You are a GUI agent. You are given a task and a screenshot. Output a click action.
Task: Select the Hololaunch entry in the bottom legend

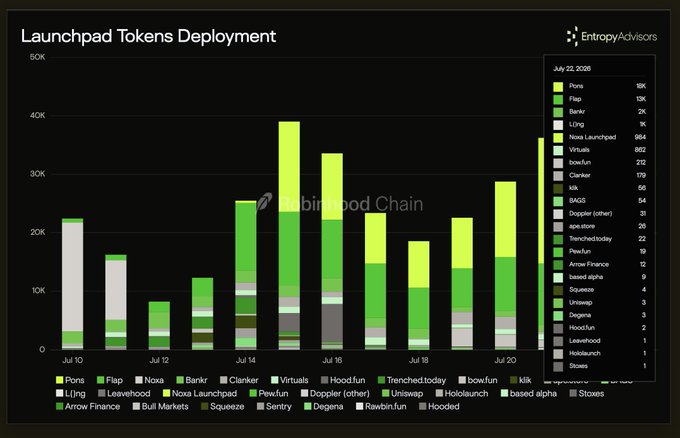[462, 393]
